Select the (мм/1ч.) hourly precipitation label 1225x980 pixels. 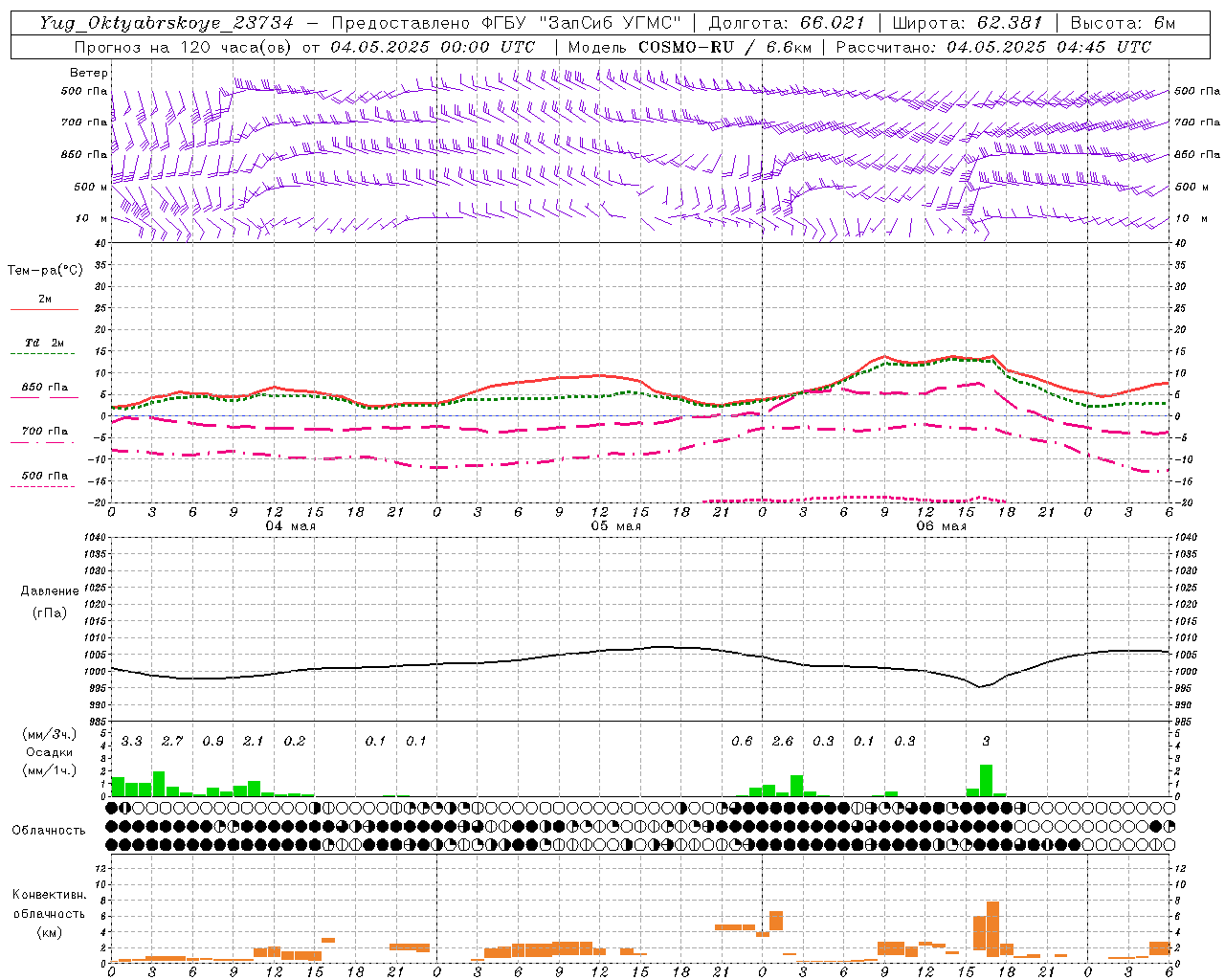tap(49, 770)
